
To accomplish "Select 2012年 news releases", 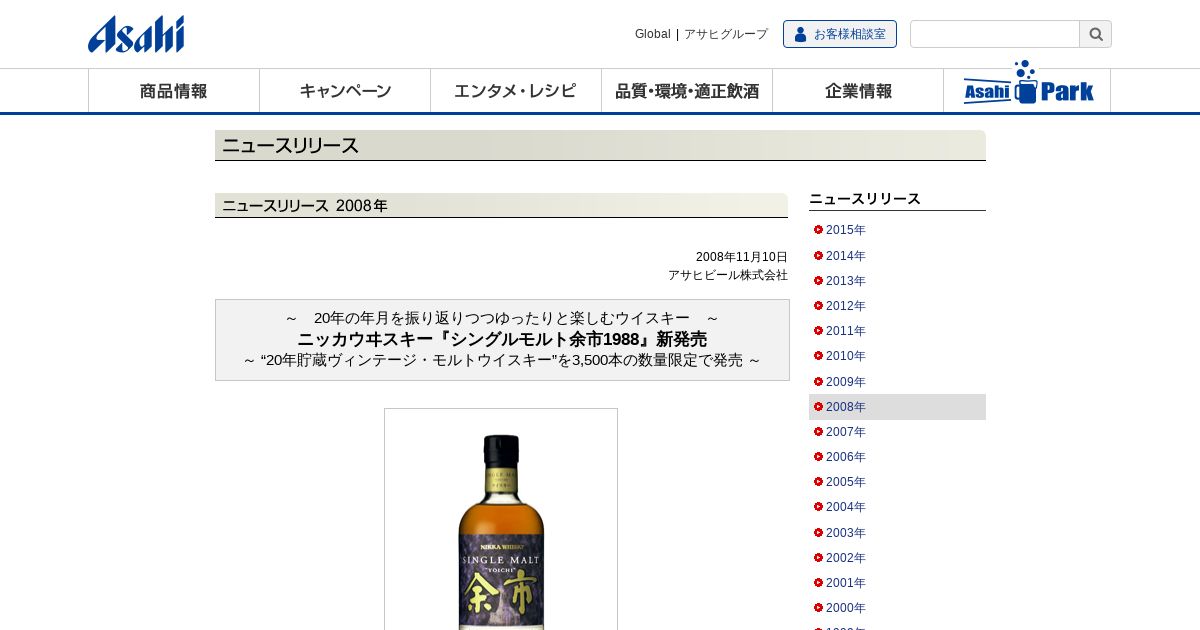I will coord(846,306).
